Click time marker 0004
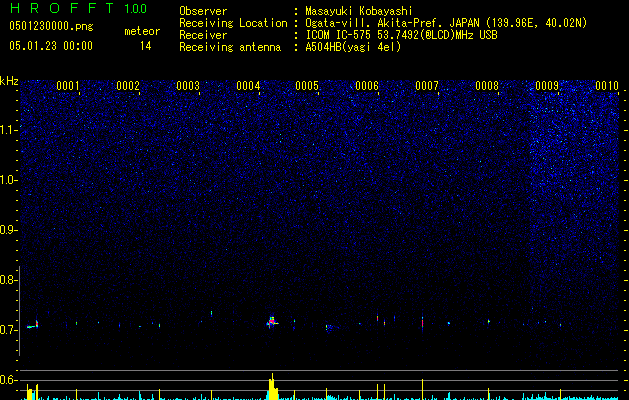Screen dimensions: 629x400 click(248, 86)
